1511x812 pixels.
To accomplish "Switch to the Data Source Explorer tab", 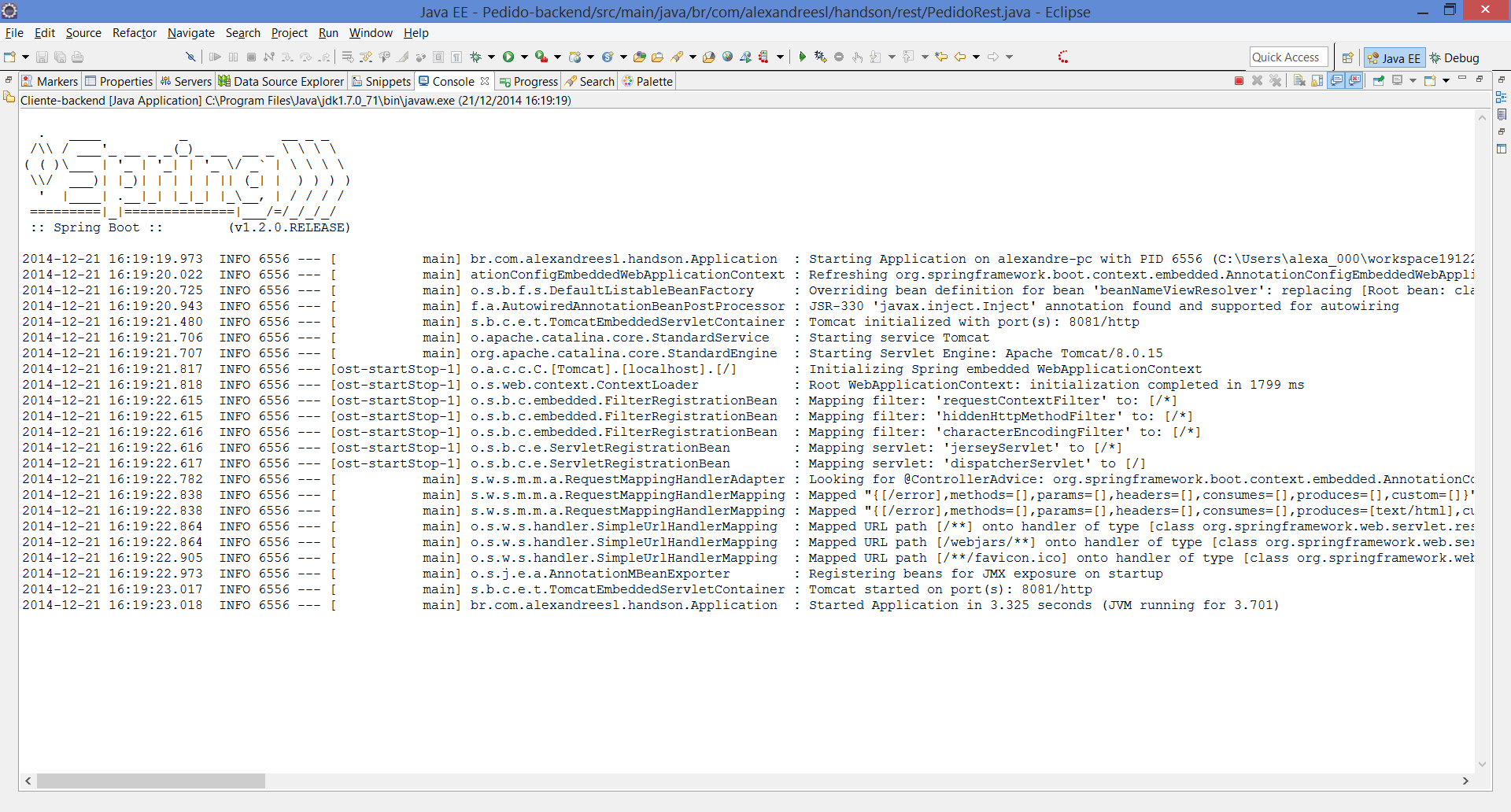I will coord(282,81).
